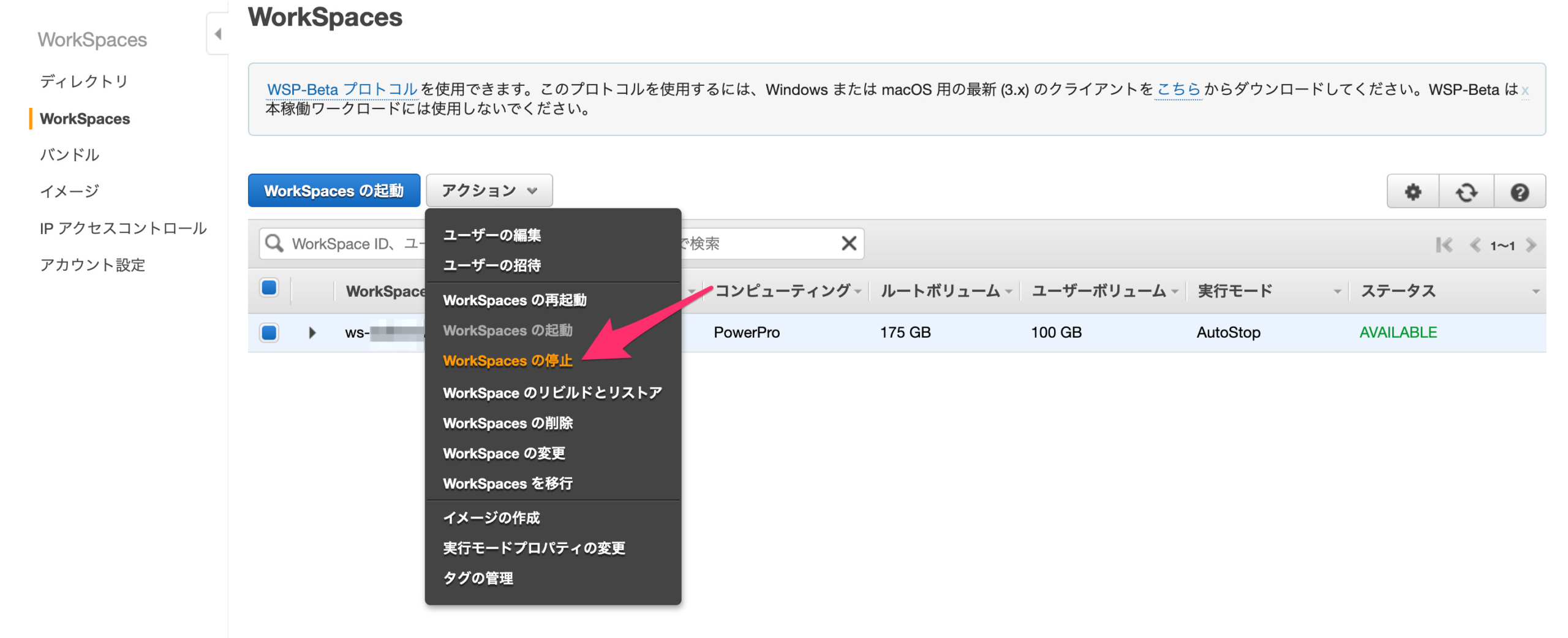Click 100 GB user volume cell

point(1055,332)
